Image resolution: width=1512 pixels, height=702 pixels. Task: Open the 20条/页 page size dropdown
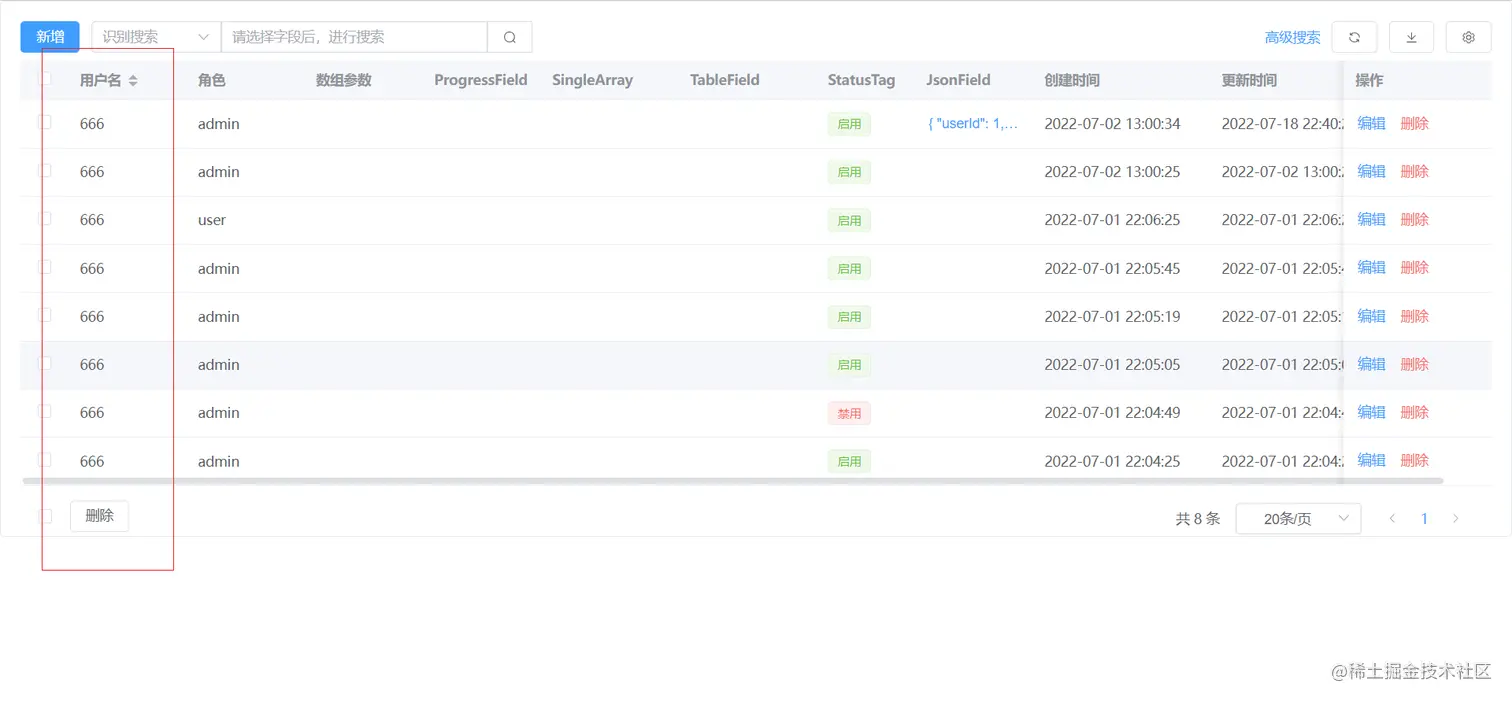tap(1298, 518)
